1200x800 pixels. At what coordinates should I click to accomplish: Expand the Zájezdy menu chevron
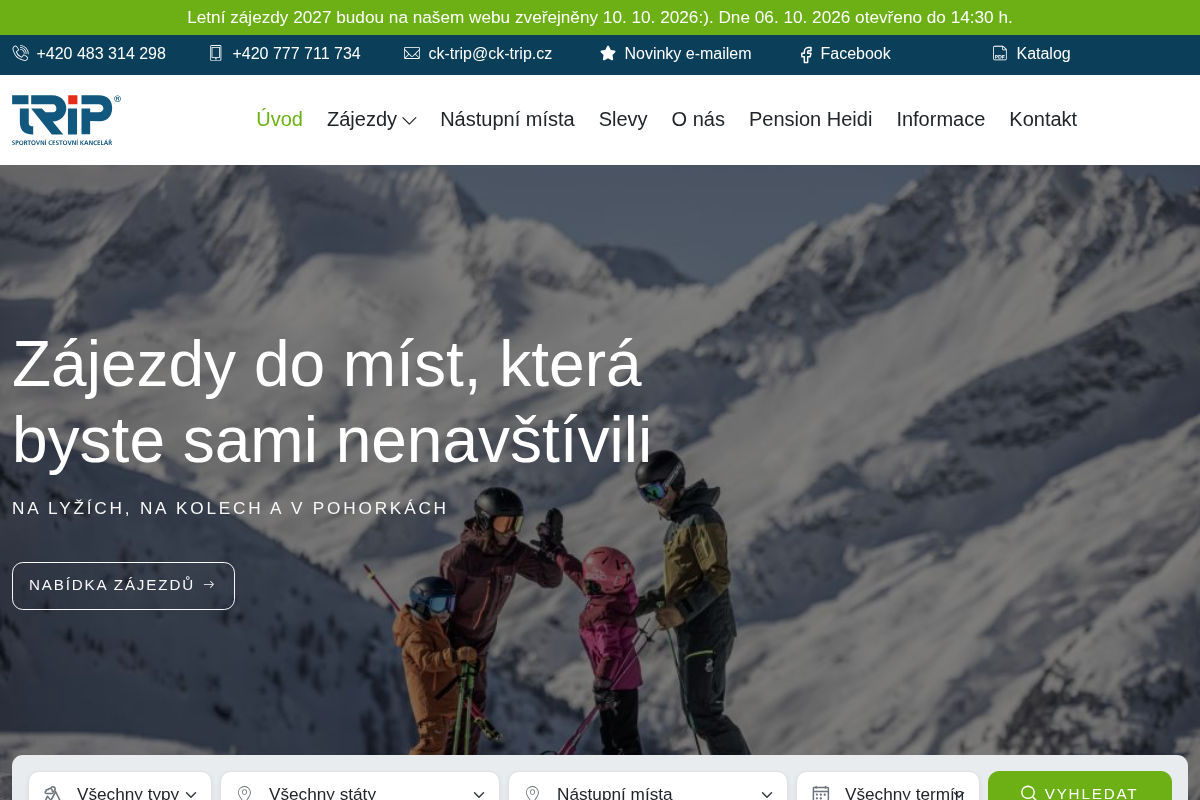coord(409,121)
